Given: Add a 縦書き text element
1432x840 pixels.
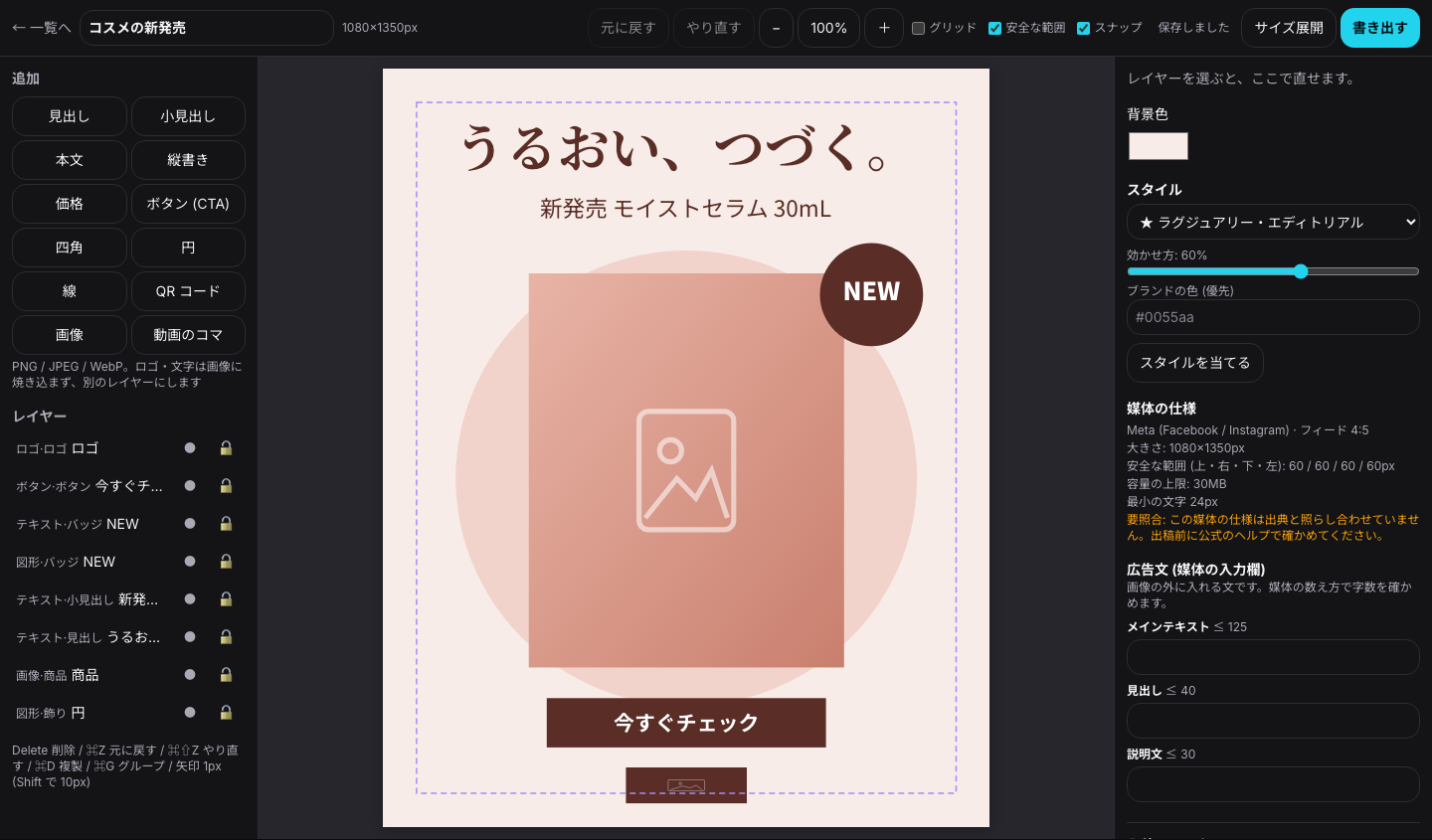Looking at the screenshot, I should point(188,160).
